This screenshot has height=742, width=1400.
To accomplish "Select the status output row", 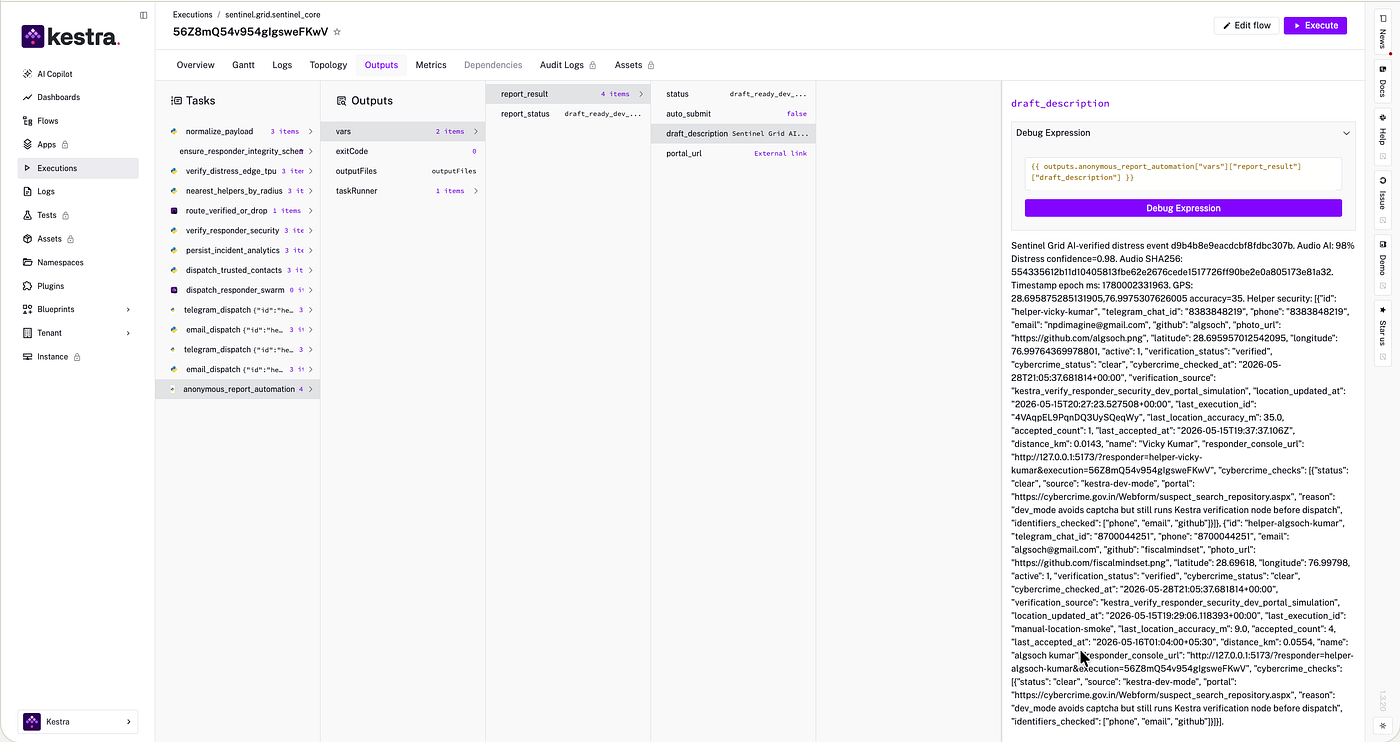I will pyautogui.click(x=733, y=94).
